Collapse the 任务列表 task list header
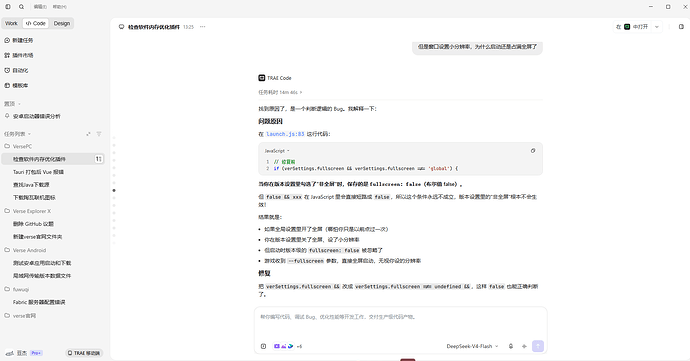The width and height of the screenshot is (690, 361). tap(18, 134)
